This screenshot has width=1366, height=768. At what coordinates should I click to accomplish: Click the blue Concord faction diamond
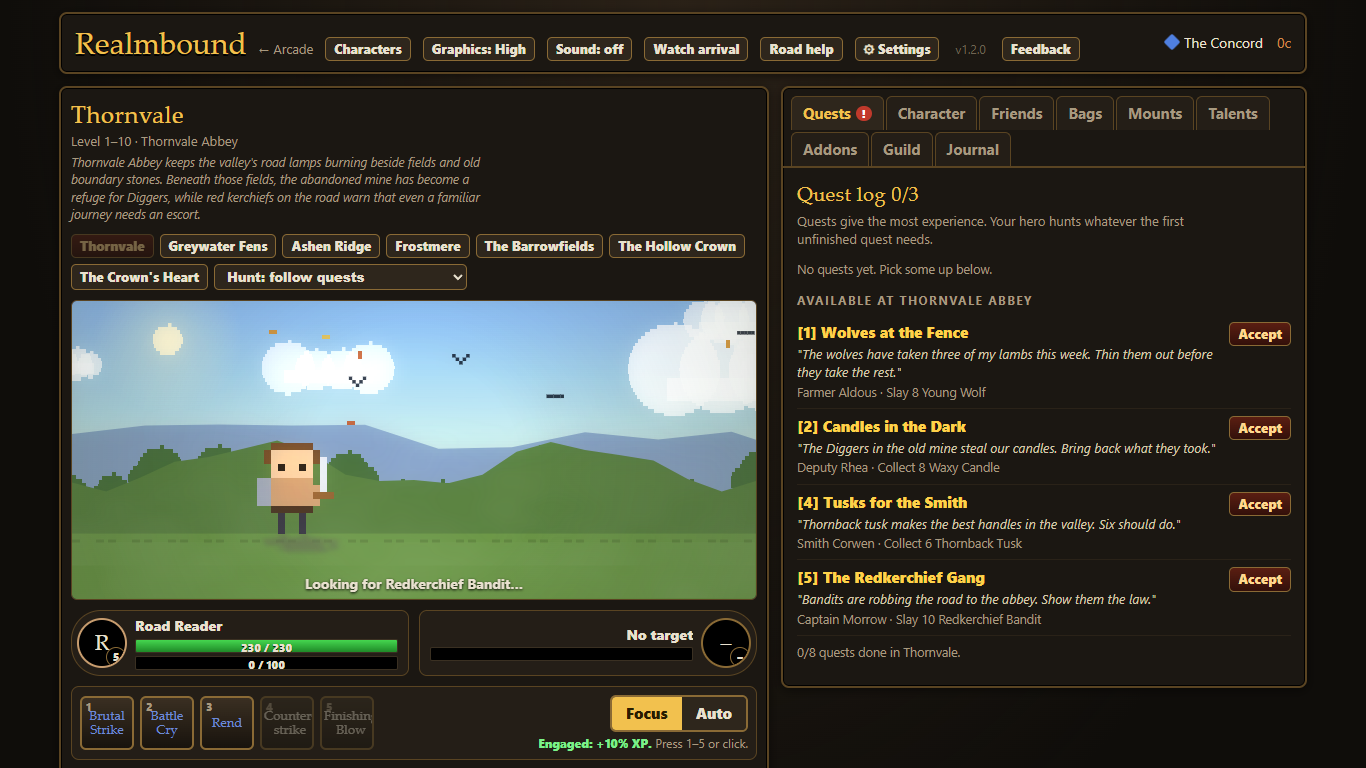1172,43
